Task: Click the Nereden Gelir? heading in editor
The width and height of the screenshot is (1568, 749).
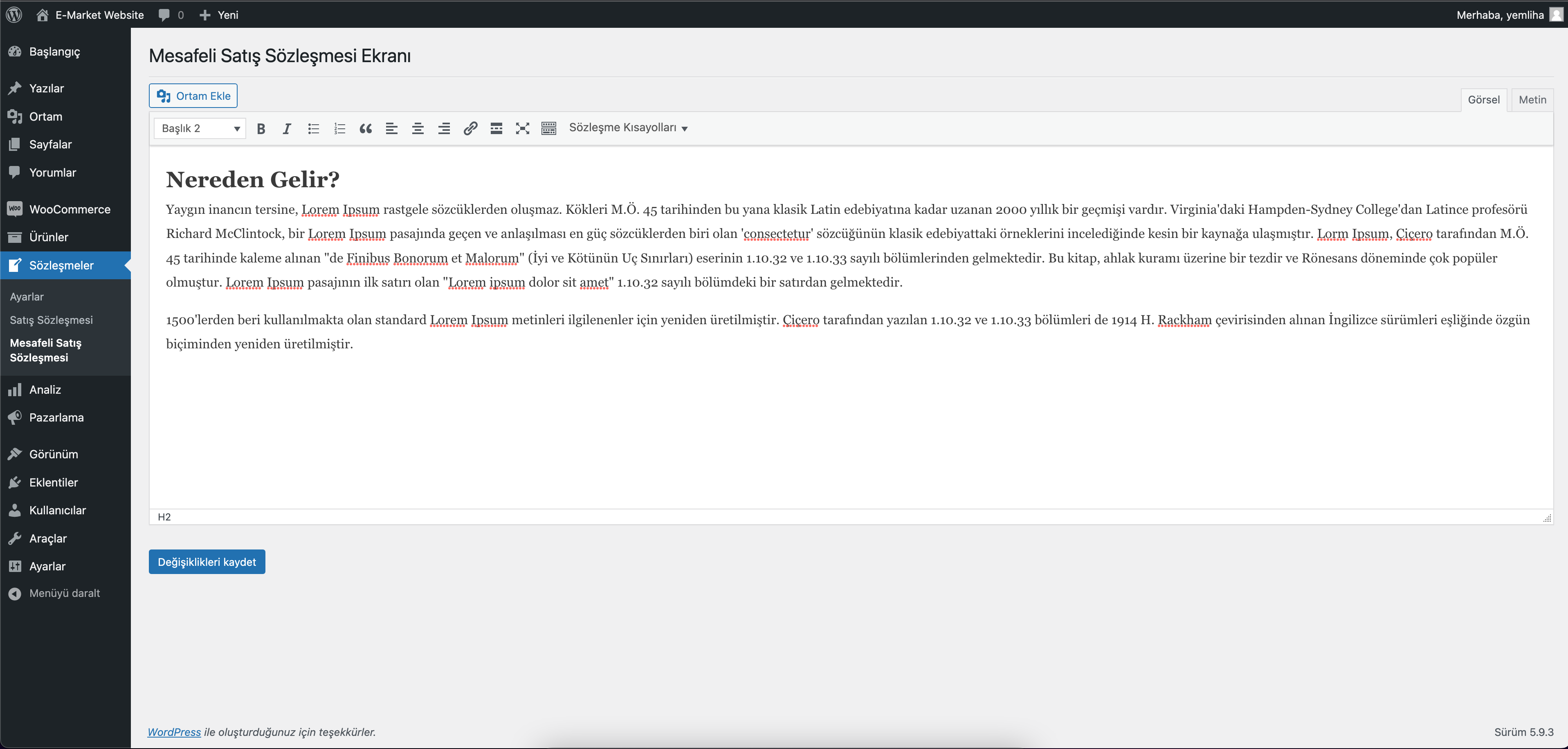Action: pyautogui.click(x=253, y=179)
